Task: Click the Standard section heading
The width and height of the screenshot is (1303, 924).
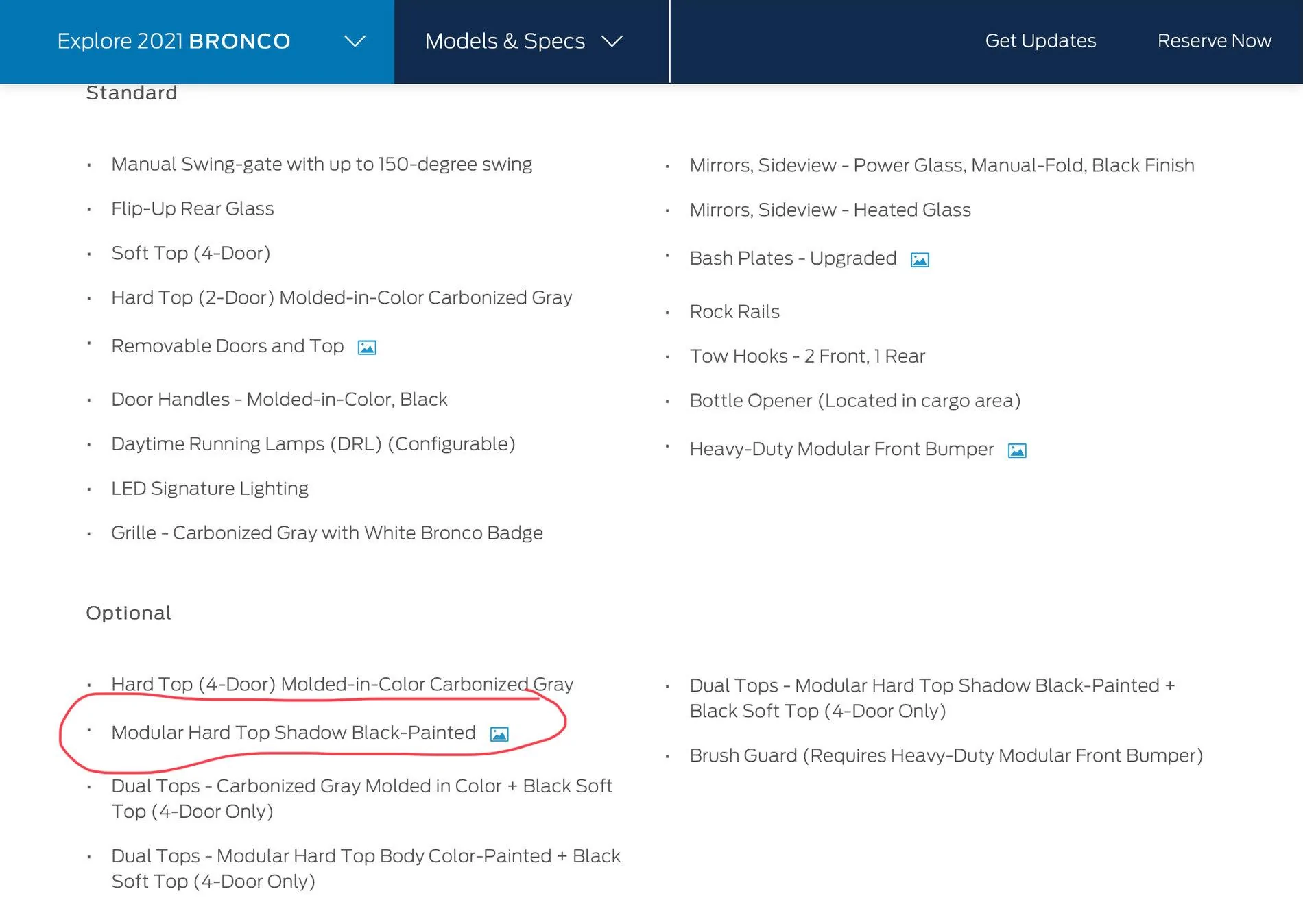Action: (x=132, y=93)
